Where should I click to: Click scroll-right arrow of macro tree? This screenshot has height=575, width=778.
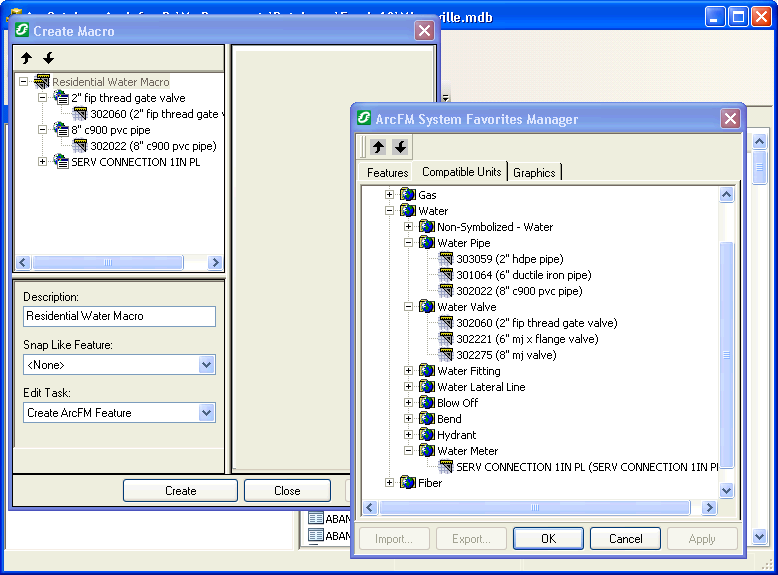point(215,262)
